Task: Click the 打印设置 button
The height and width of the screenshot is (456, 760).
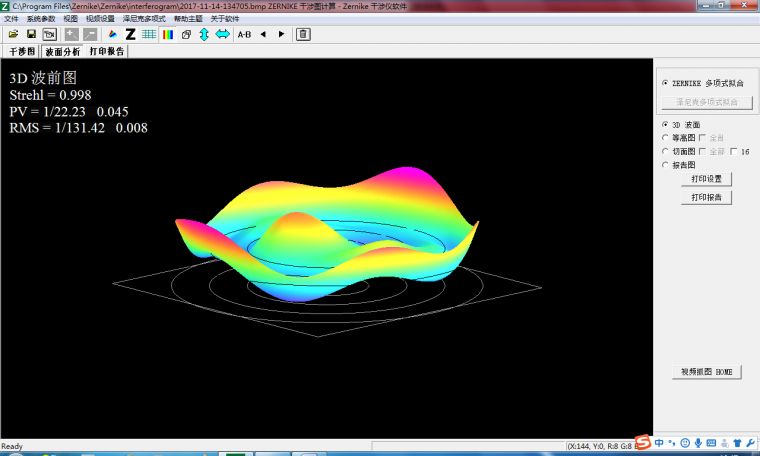Action: coord(706,179)
